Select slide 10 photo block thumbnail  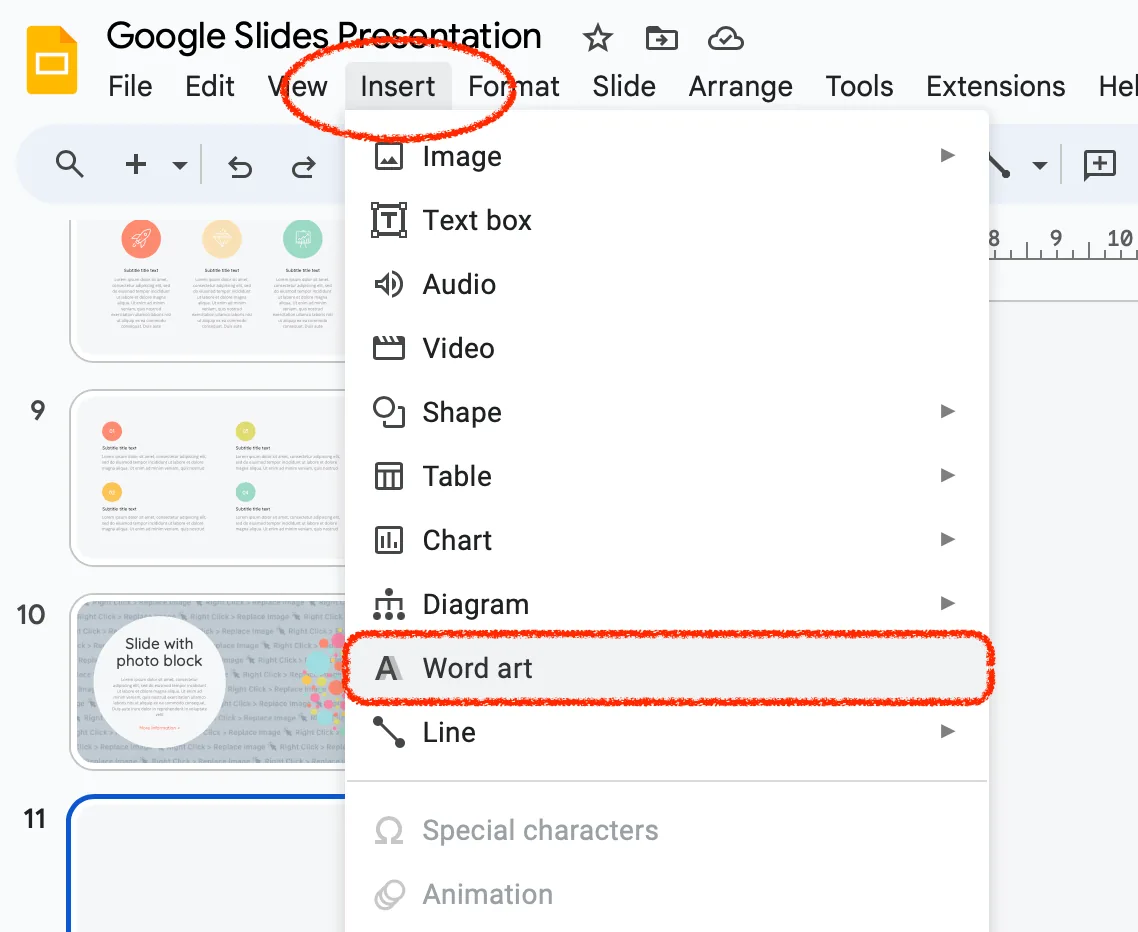point(207,682)
